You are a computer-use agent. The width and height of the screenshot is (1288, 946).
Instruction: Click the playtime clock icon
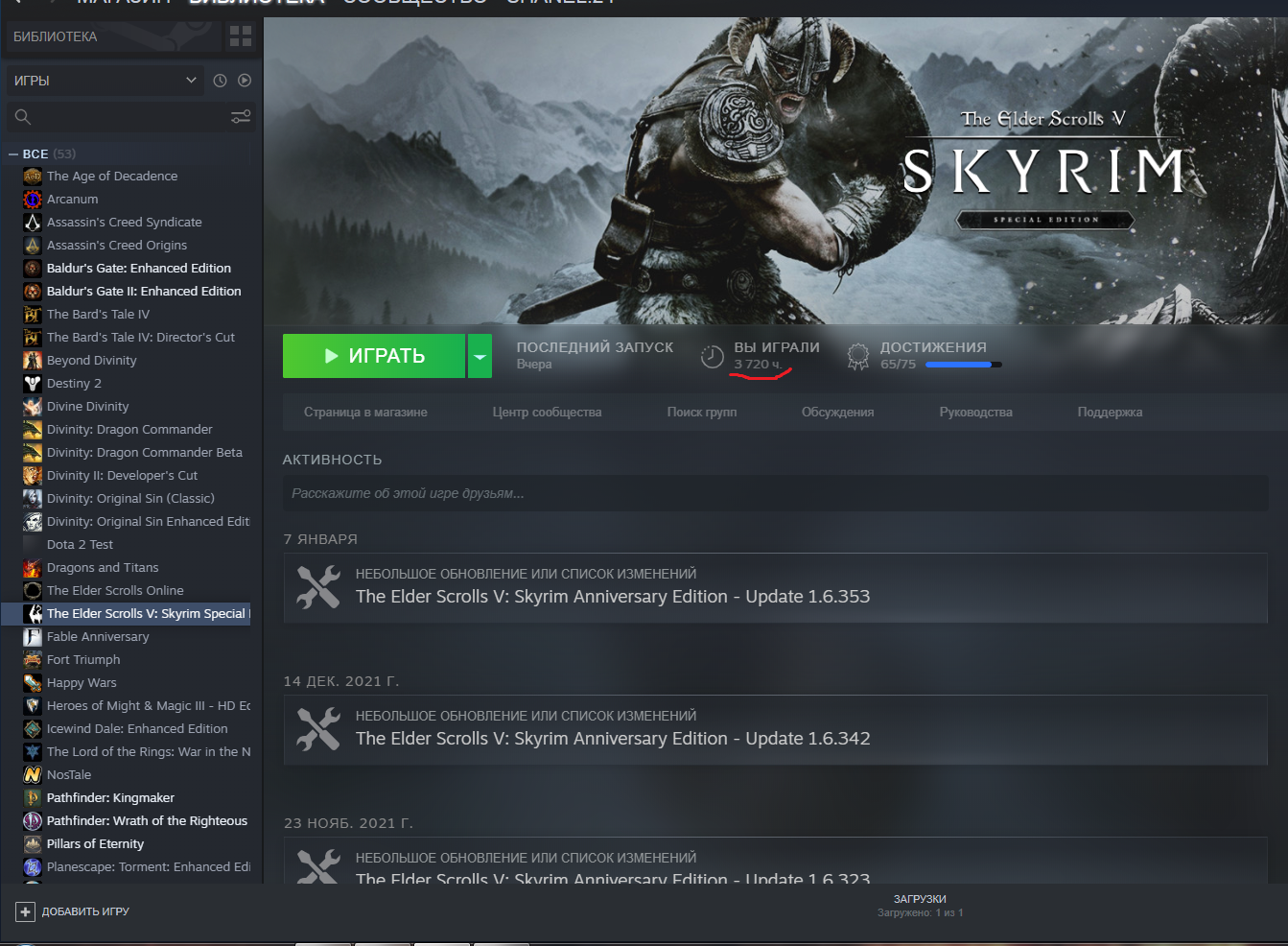point(712,357)
